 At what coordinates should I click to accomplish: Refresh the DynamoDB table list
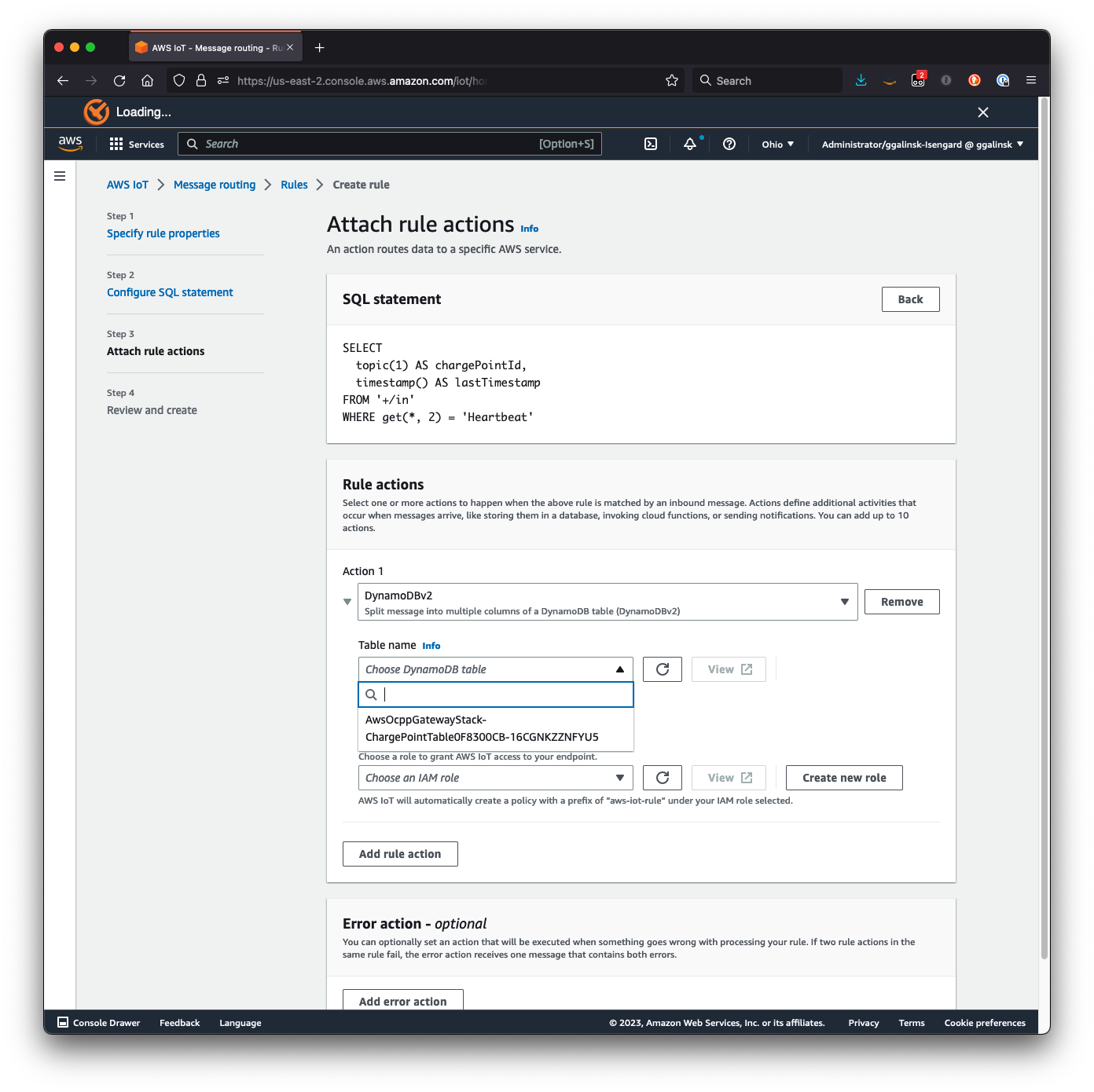tap(662, 669)
